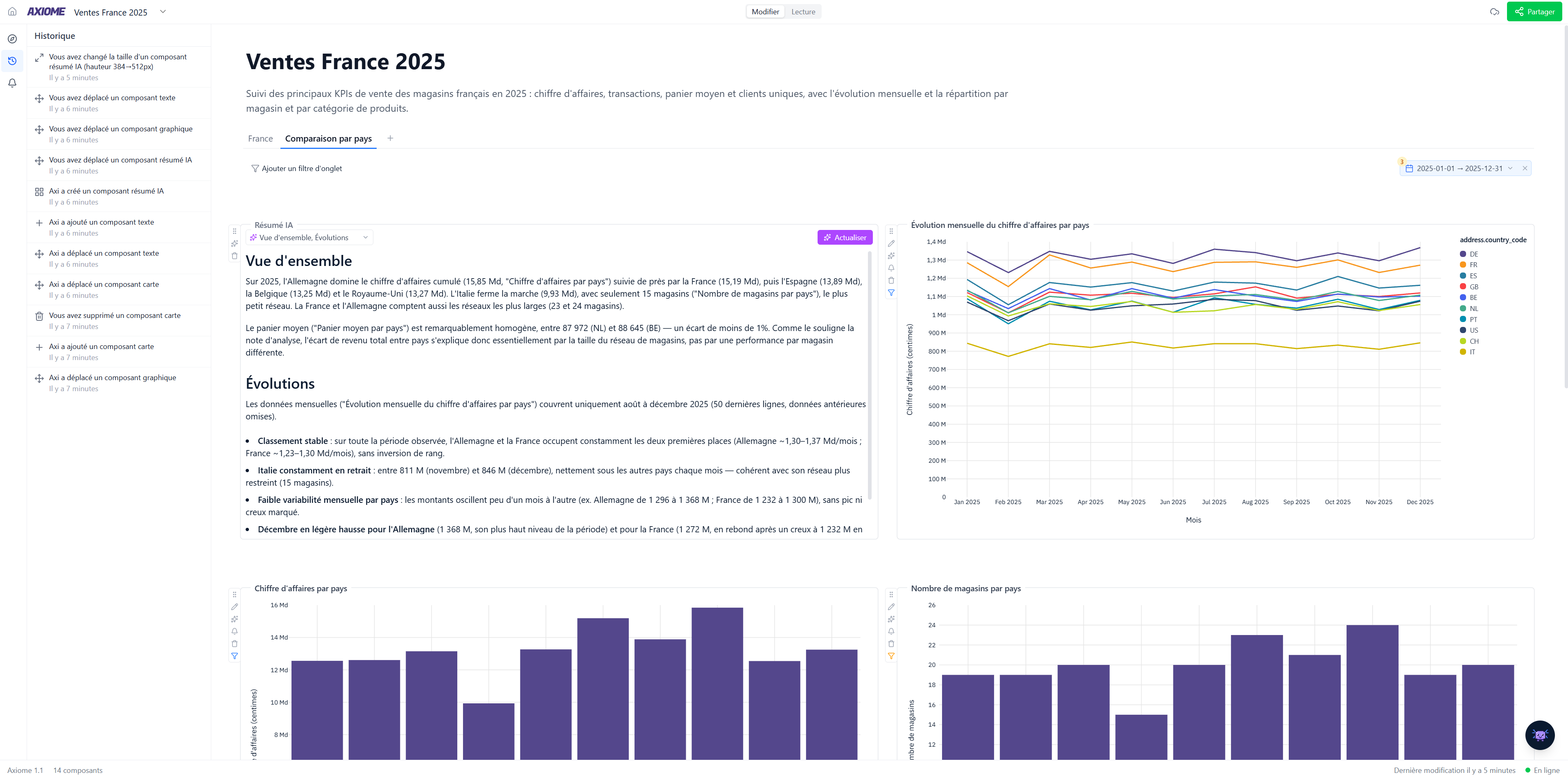Click the AXIOME logo
Viewport: 1568px width, 777px height.
pos(46,11)
